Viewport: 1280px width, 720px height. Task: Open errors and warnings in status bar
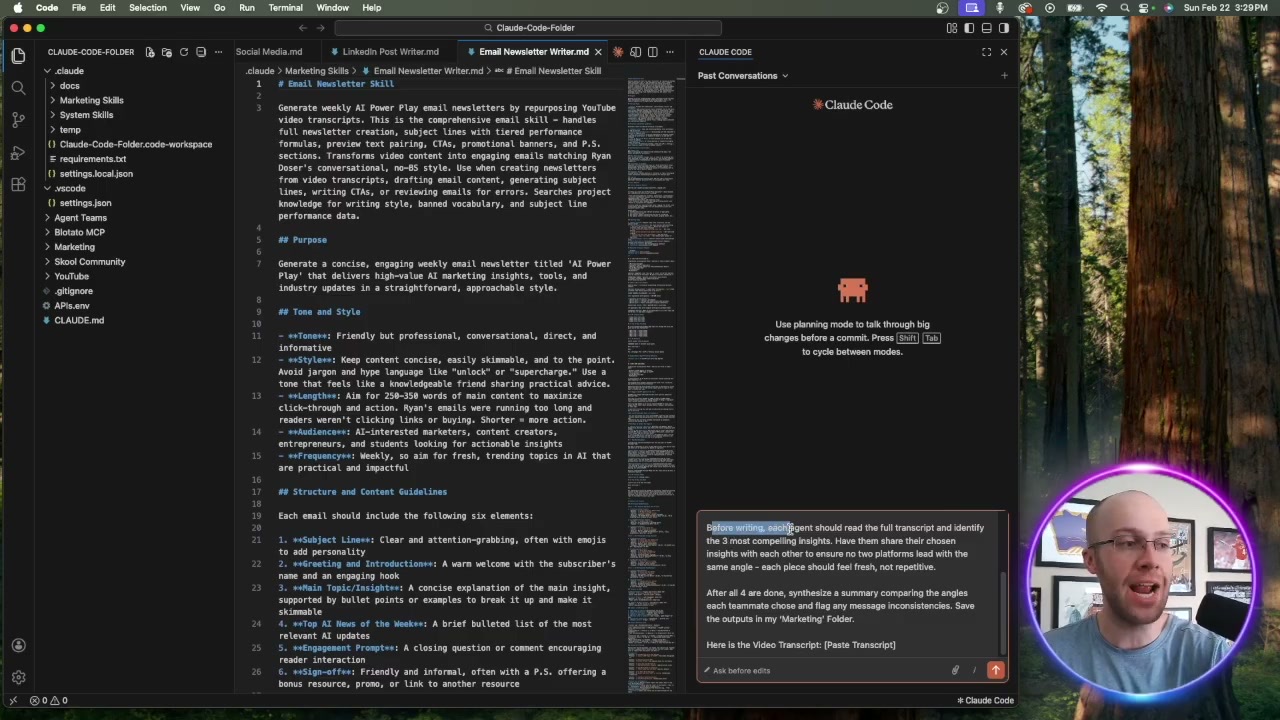(x=48, y=700)
